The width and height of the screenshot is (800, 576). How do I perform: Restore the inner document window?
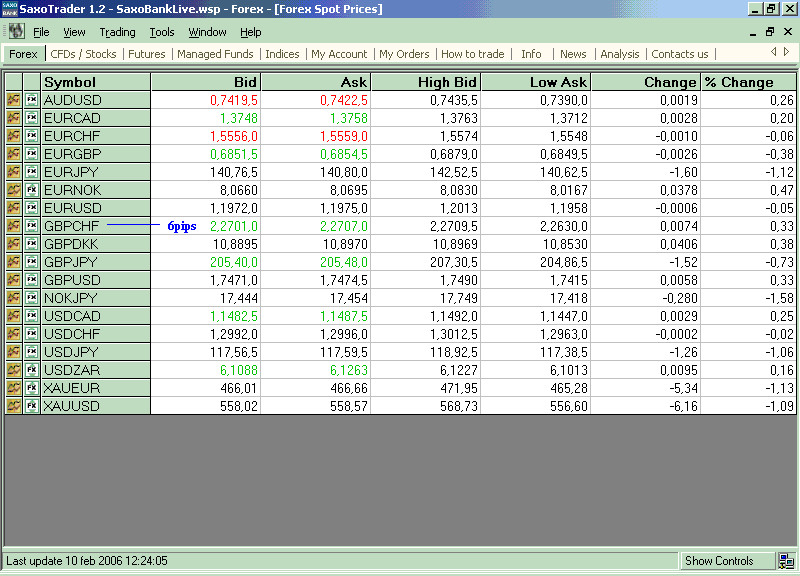[x=770, y=32]
